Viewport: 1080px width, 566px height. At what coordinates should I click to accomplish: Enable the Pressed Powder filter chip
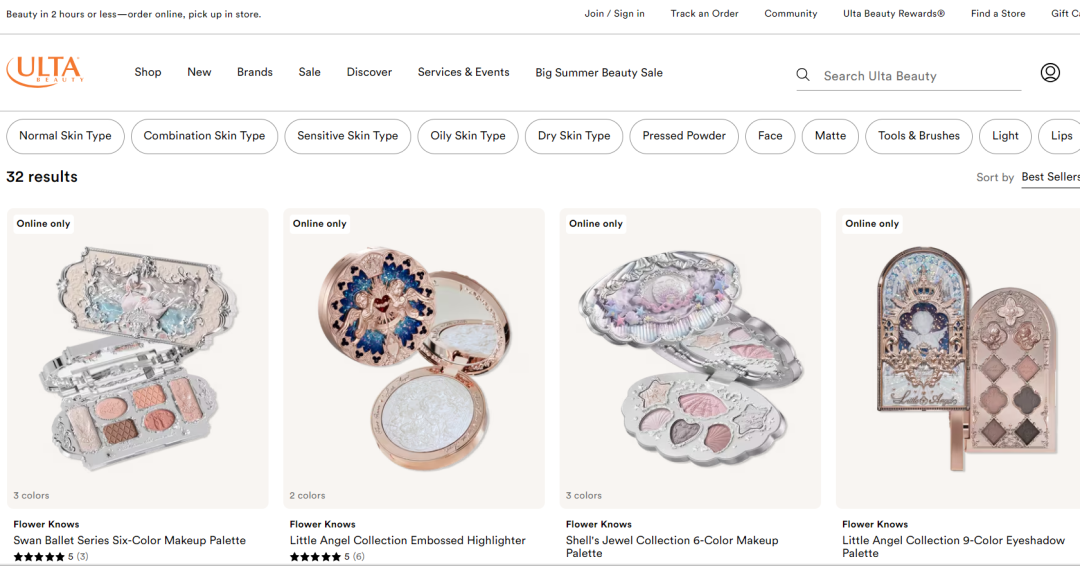(x=684, y=136)
